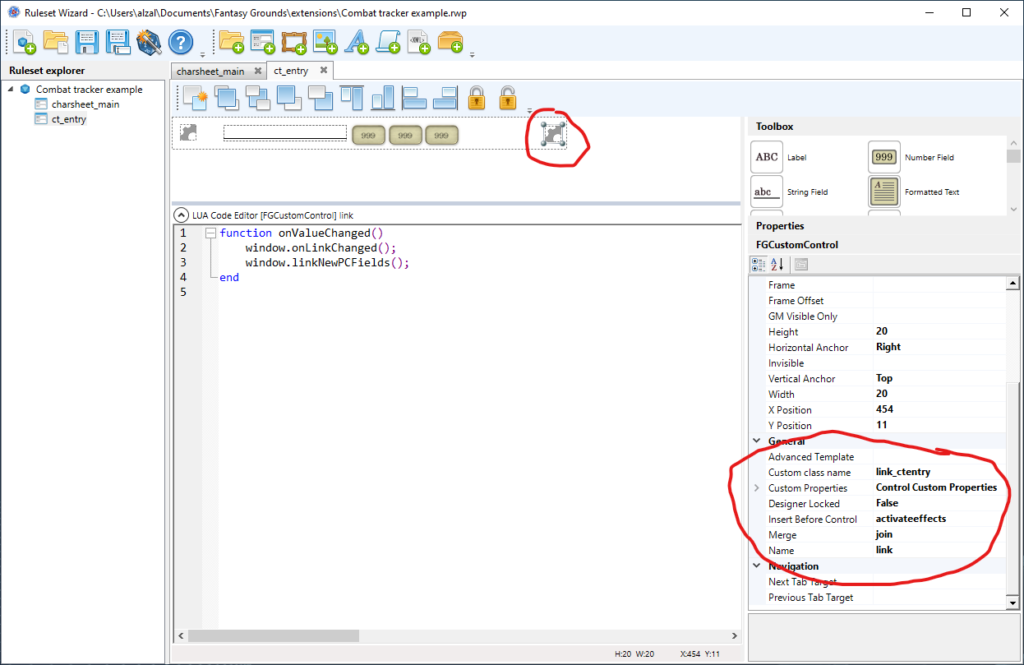Collapse the LUA Code Editor panel

click(181, 215)
